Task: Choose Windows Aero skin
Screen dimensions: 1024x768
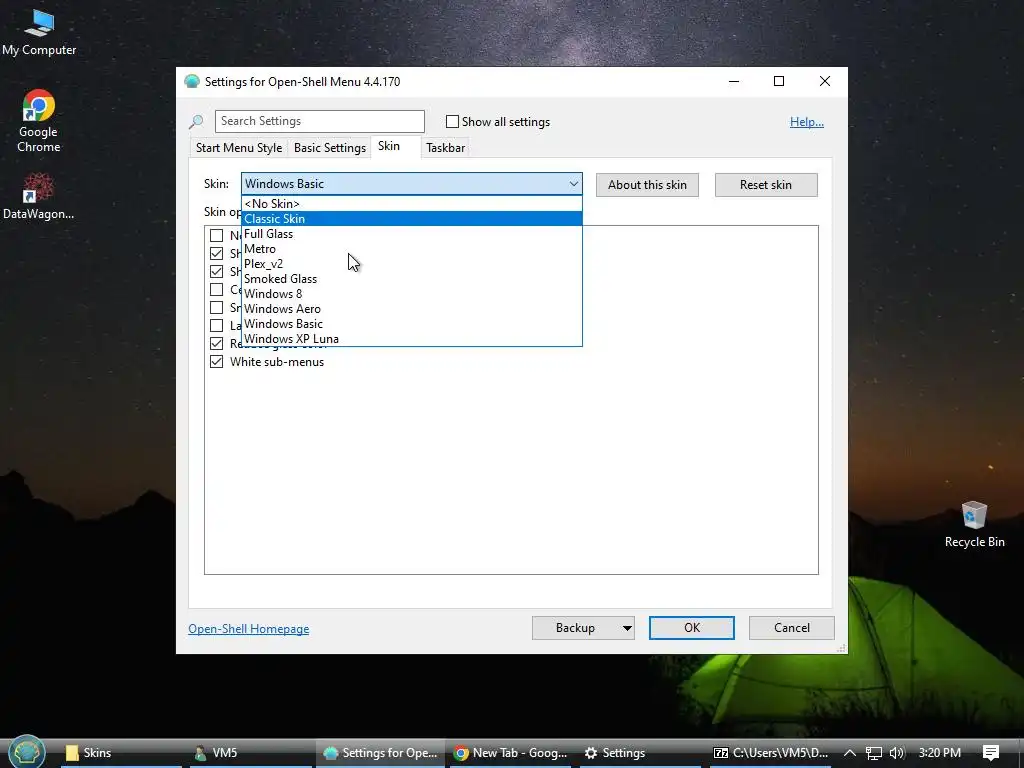Action: coord(411,309)
